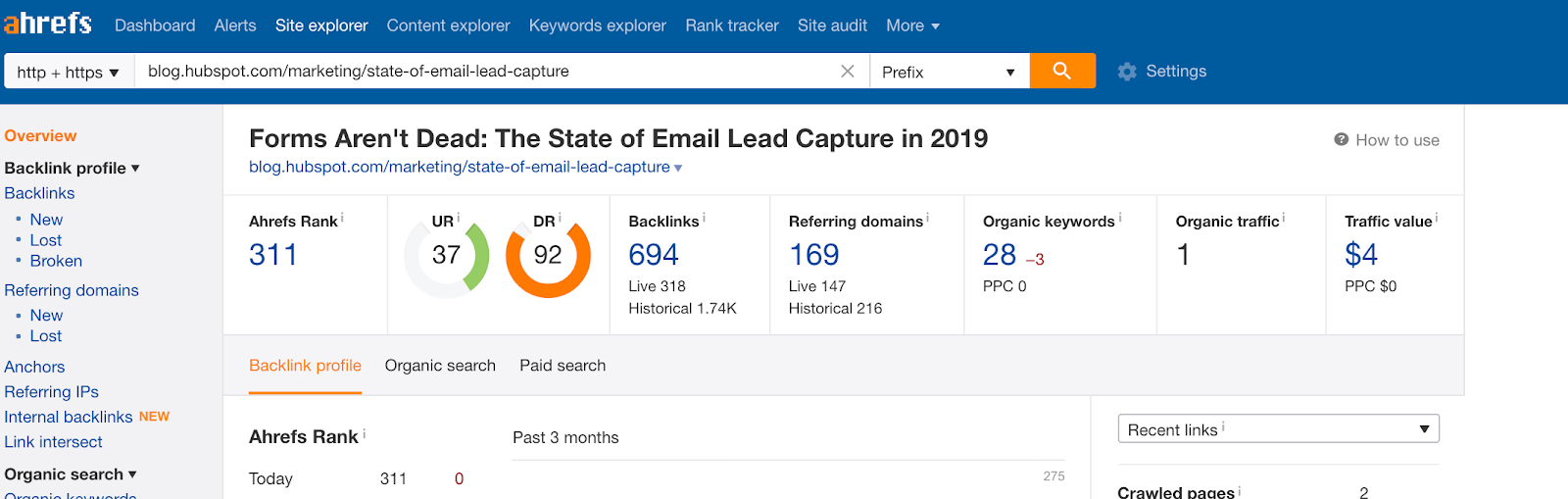Screen dimensions: 1568x499
Task: Open Lost under Referring domains in sidebar
Action: coord(45,335)
